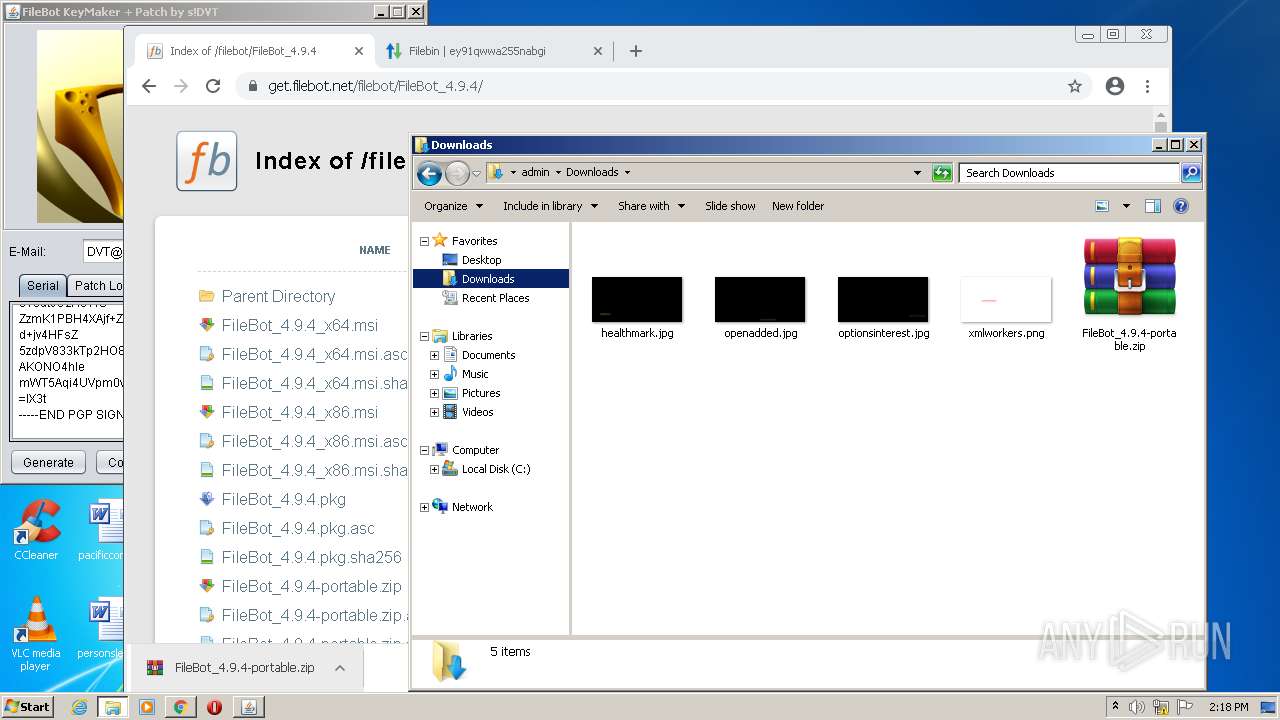Click the Explorer forward navigation arrow
1280x720 pixels.
pos(457,174)
